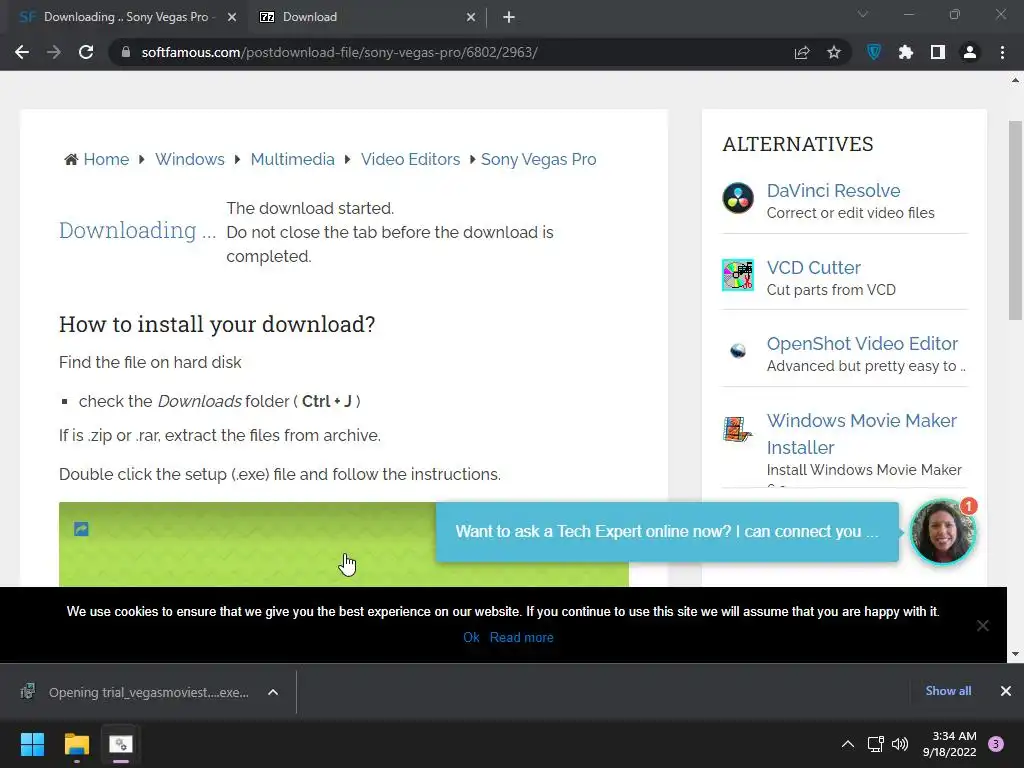Image resolution: width=1024 pixels, height=768 pixels.
Task: Show hidden system tray icons
Action: (848, 744)
